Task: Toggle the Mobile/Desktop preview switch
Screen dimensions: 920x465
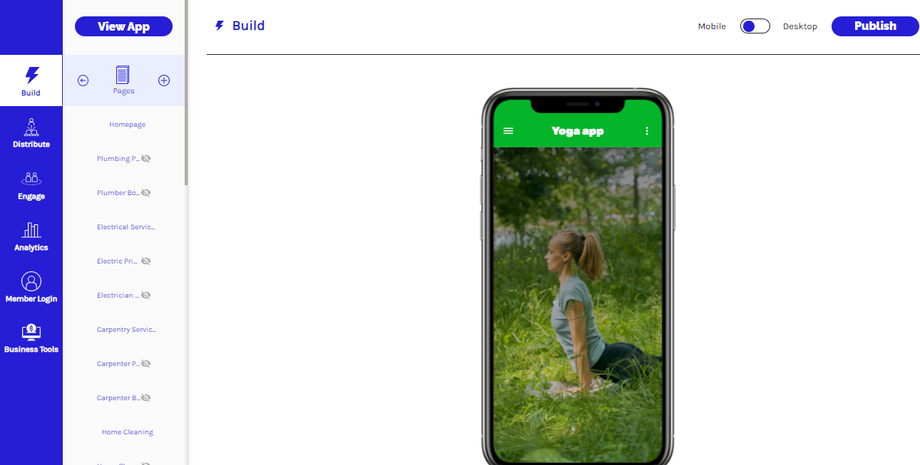Action: pos(755,26)
